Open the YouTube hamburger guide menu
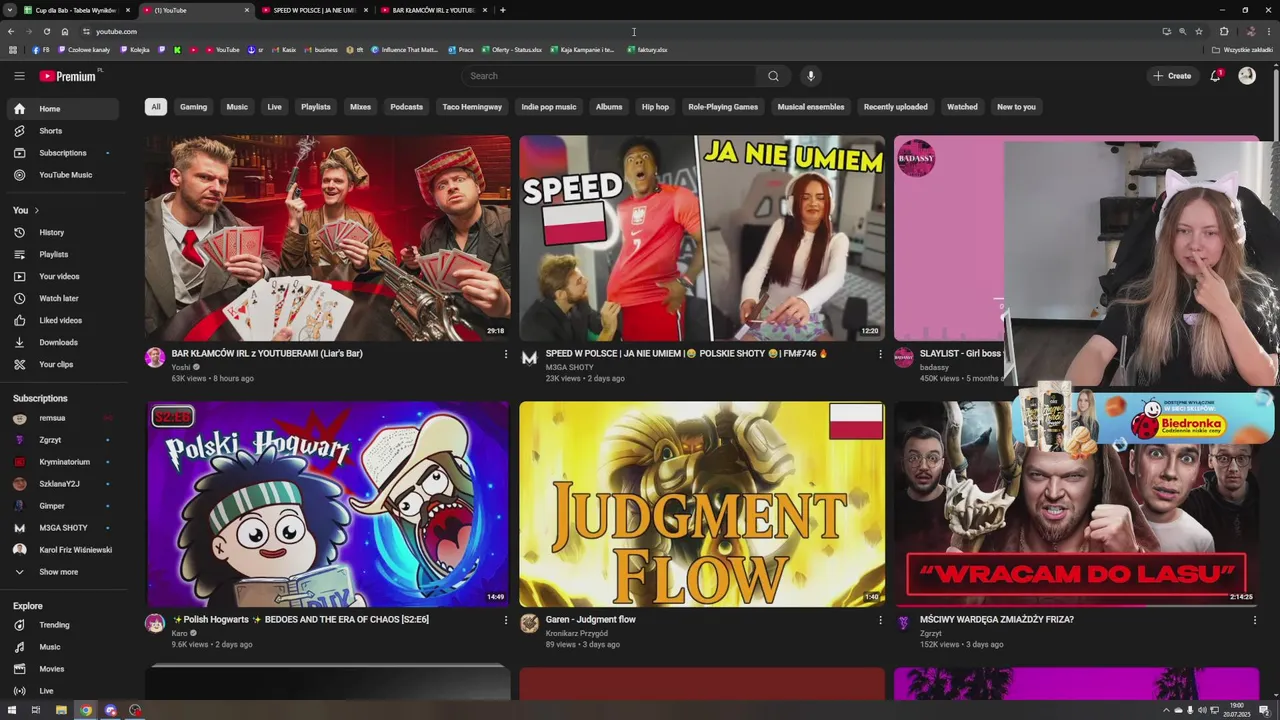Image resolution: width=1280 pixels, height=720 pixels. tap(19, 76)
